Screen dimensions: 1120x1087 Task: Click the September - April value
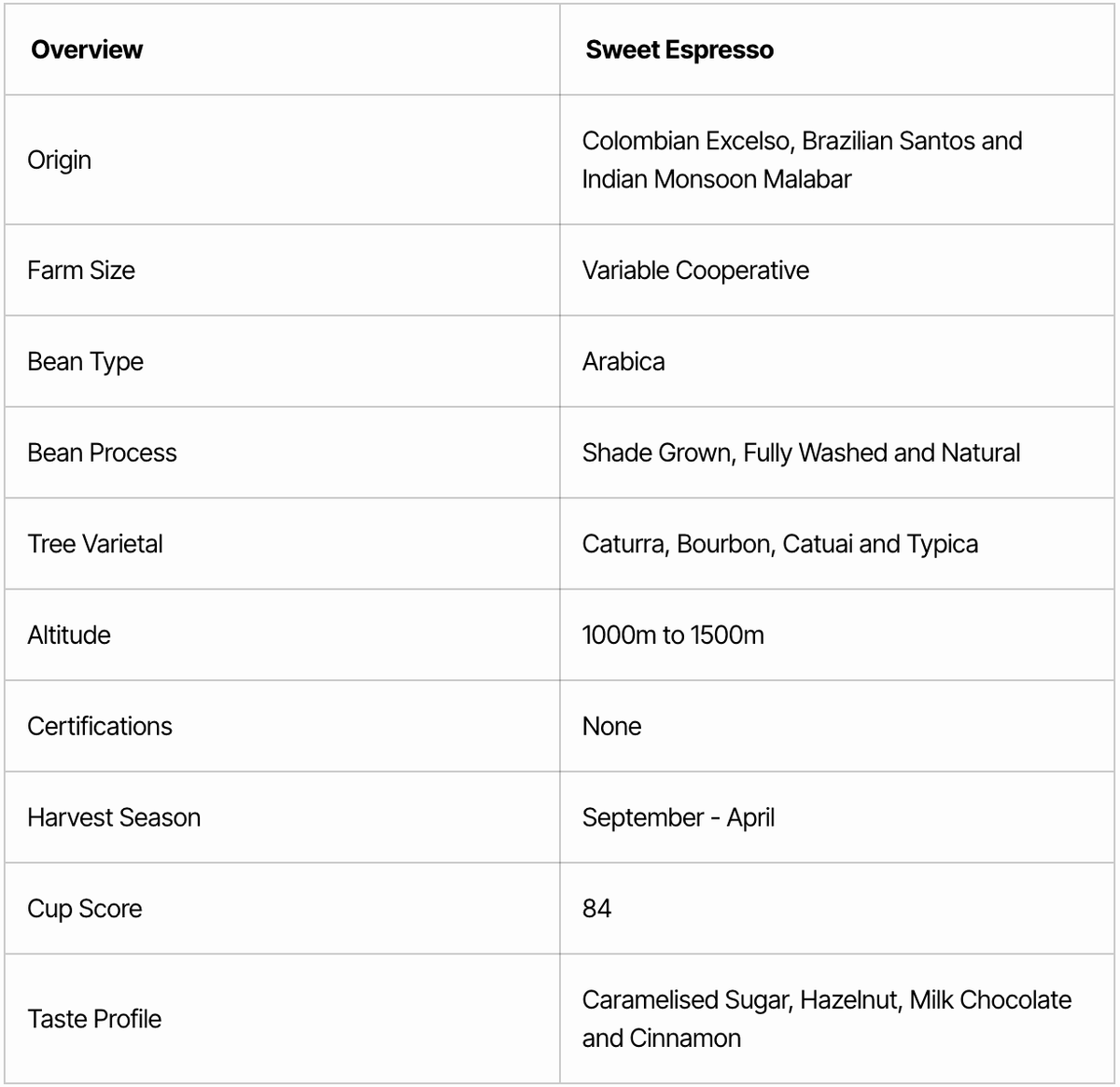pyautogui.click(x=679, y=817)
